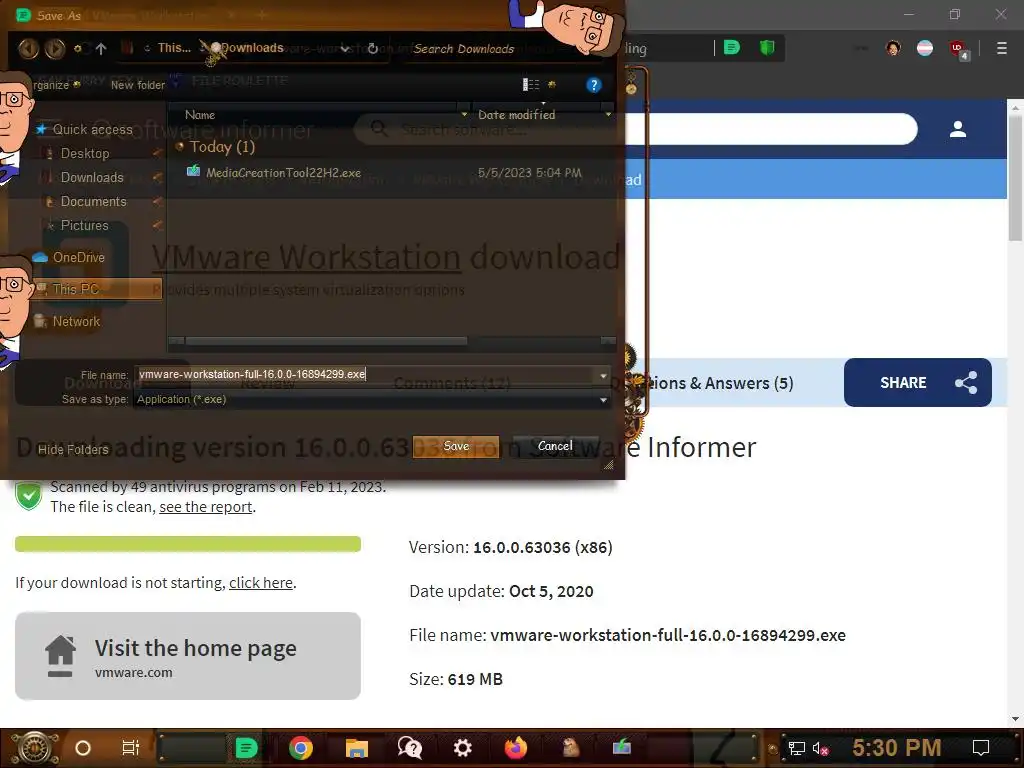Viewport: 1024px width, 768px height.
Task: Open the Media Creation Tool taskbar icon
Action: [621, 746]
